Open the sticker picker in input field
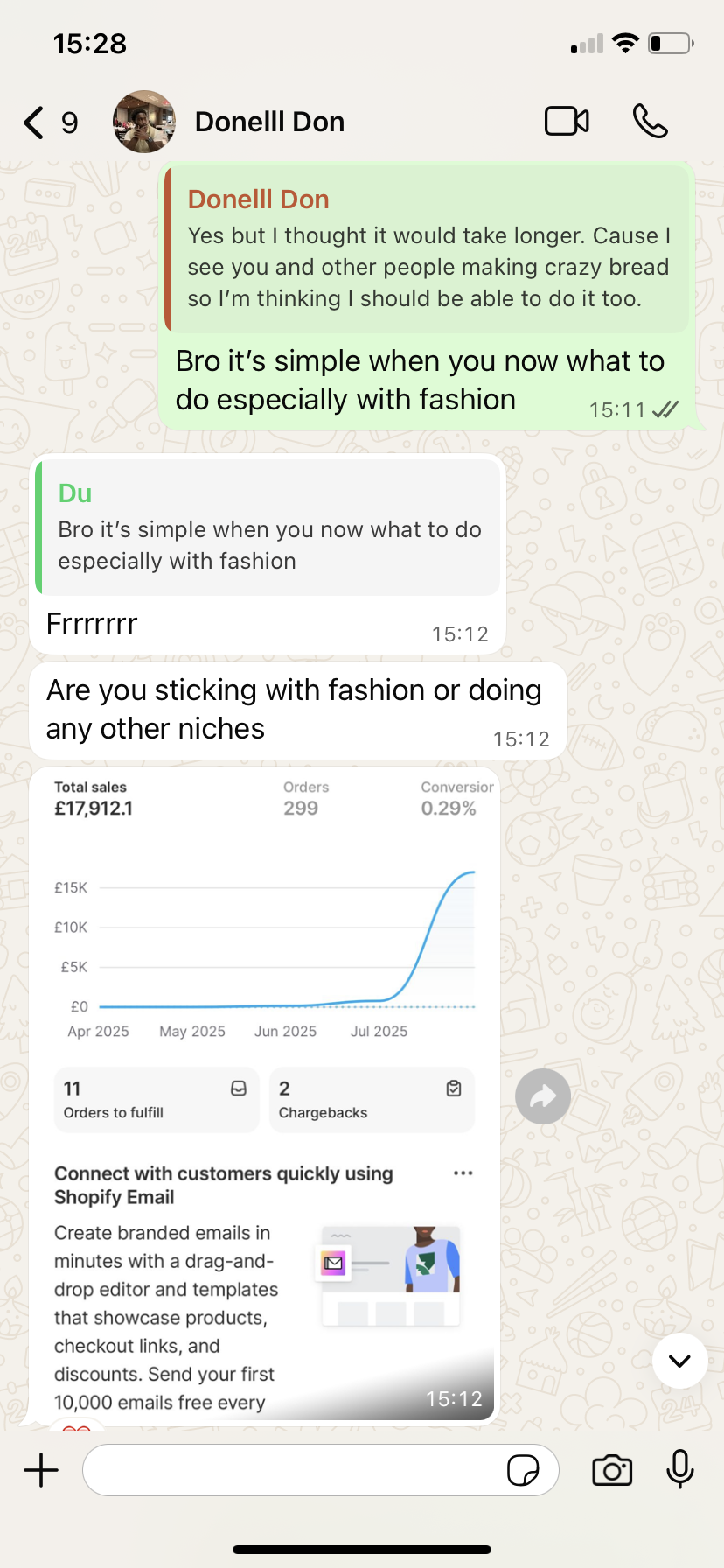The height and width of the screenshot is (1568, 724). point(523,1470)
